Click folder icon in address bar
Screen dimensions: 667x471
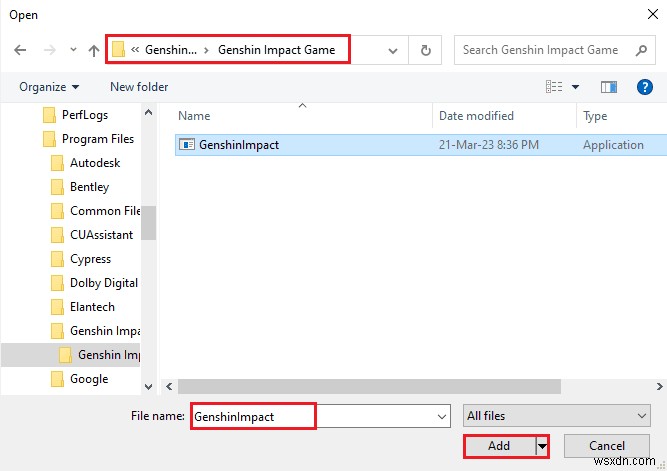click(118, 50)
